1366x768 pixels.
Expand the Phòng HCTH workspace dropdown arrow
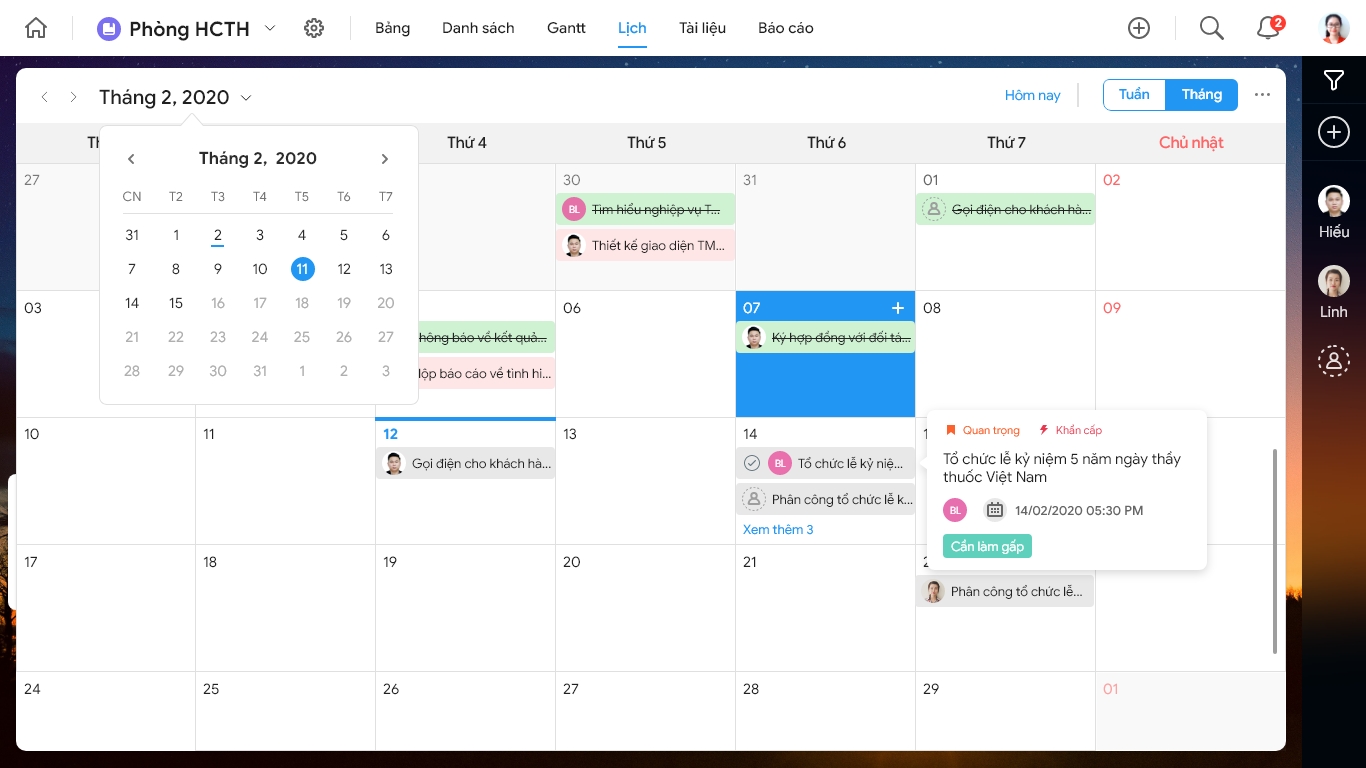270,28
